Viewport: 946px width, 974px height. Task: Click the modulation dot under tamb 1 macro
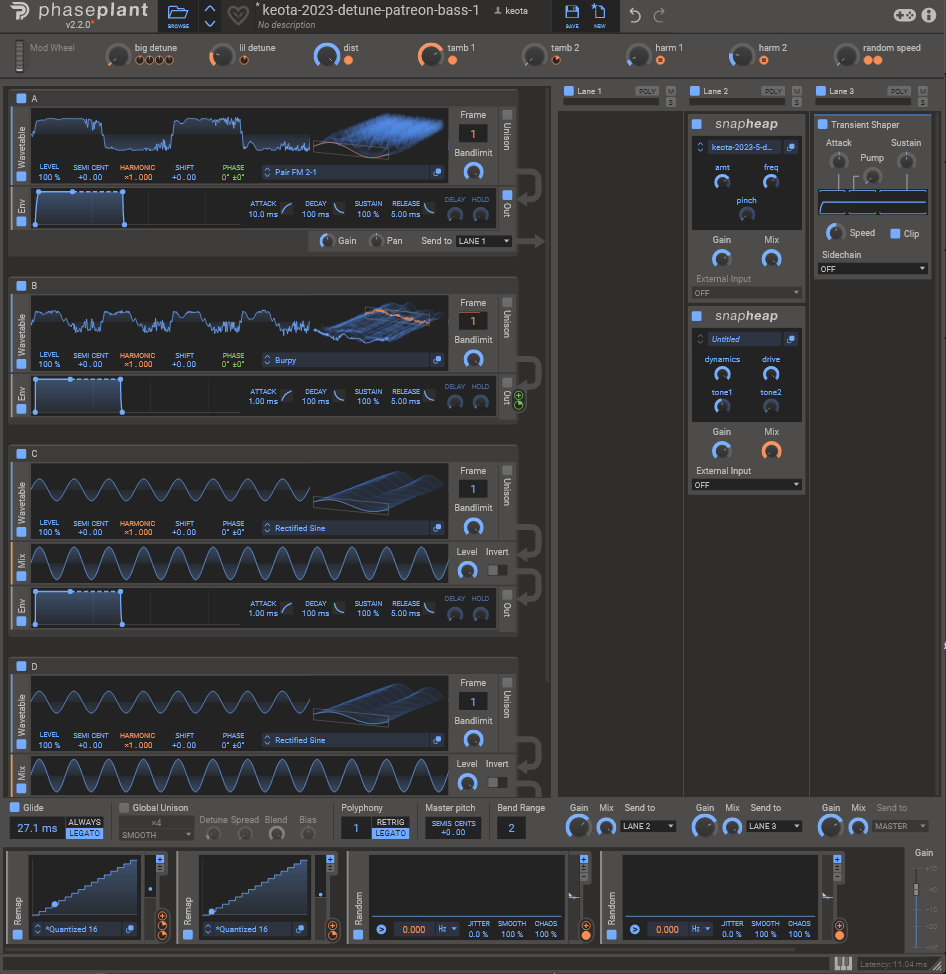(452, 60)
